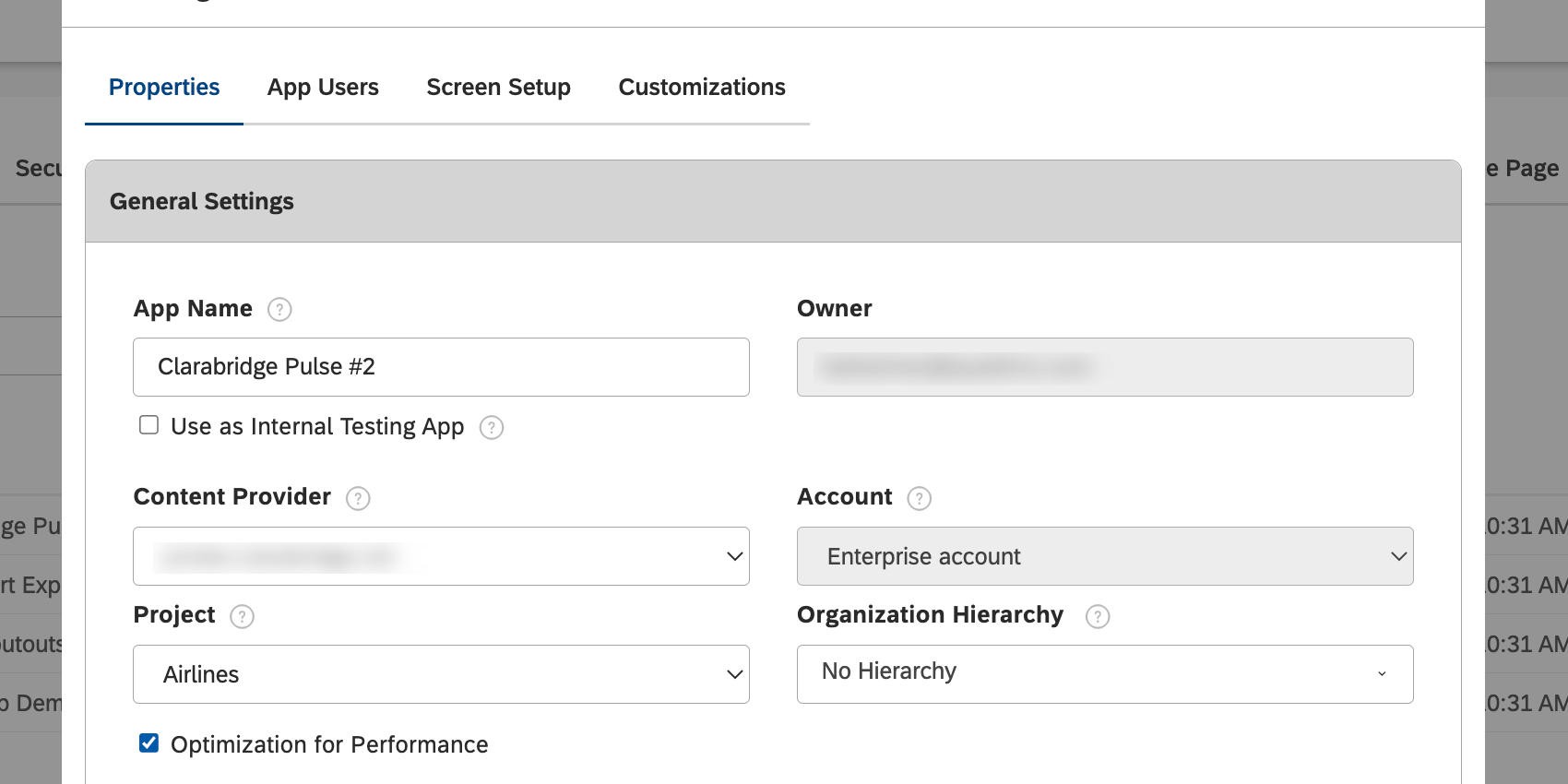The width and height of the screenshot is (1568, 784).
Task: Open the Content Provider help icon
Action: click(358, 498)
